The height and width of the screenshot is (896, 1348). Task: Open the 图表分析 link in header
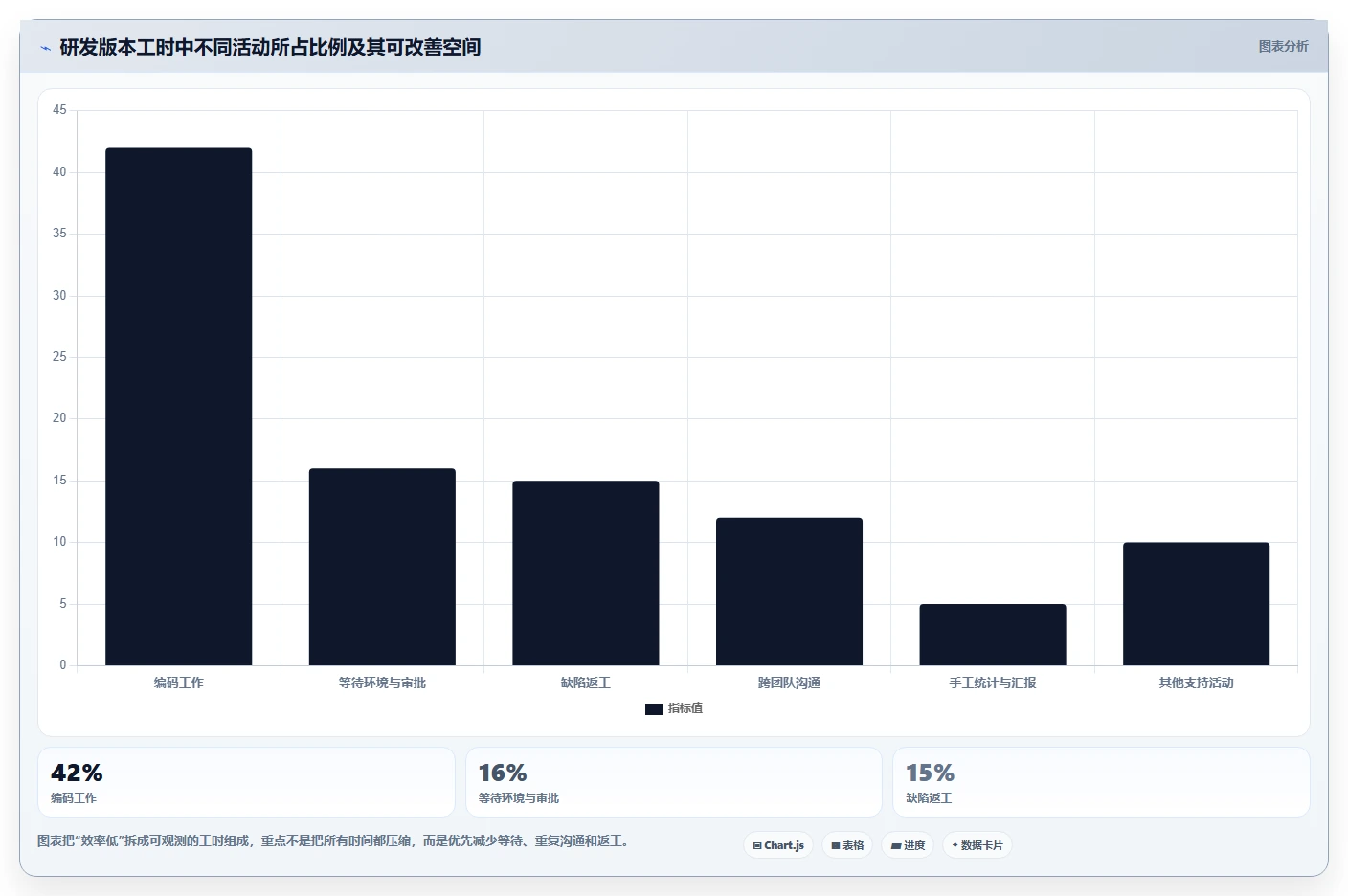click(1283, 46)
